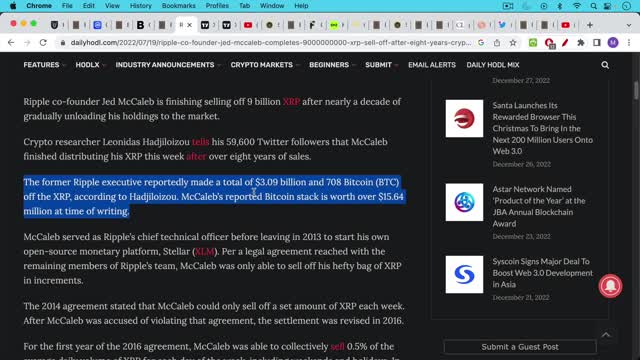640x360 pixels.
Task: Click Submit a Guest Post button
Action: point(520,347)
